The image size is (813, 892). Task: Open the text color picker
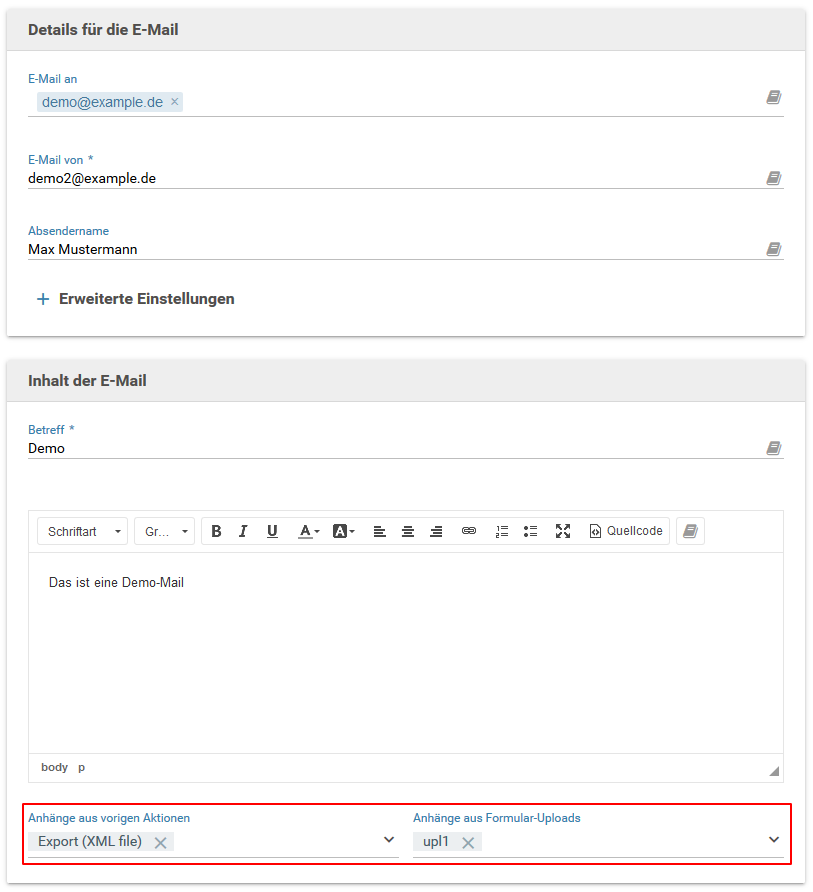pyautogui.click(x=309, y=531)
